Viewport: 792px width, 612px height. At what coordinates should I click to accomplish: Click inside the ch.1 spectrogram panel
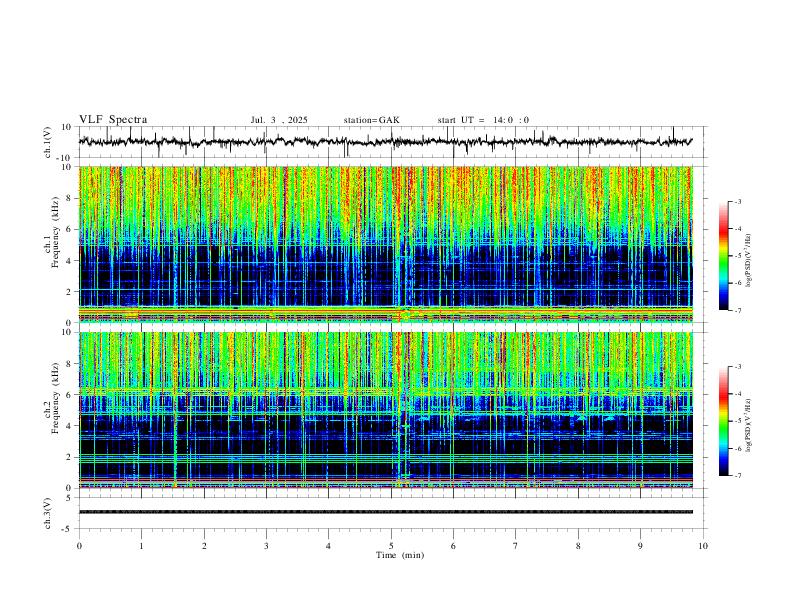pos(386,244)
